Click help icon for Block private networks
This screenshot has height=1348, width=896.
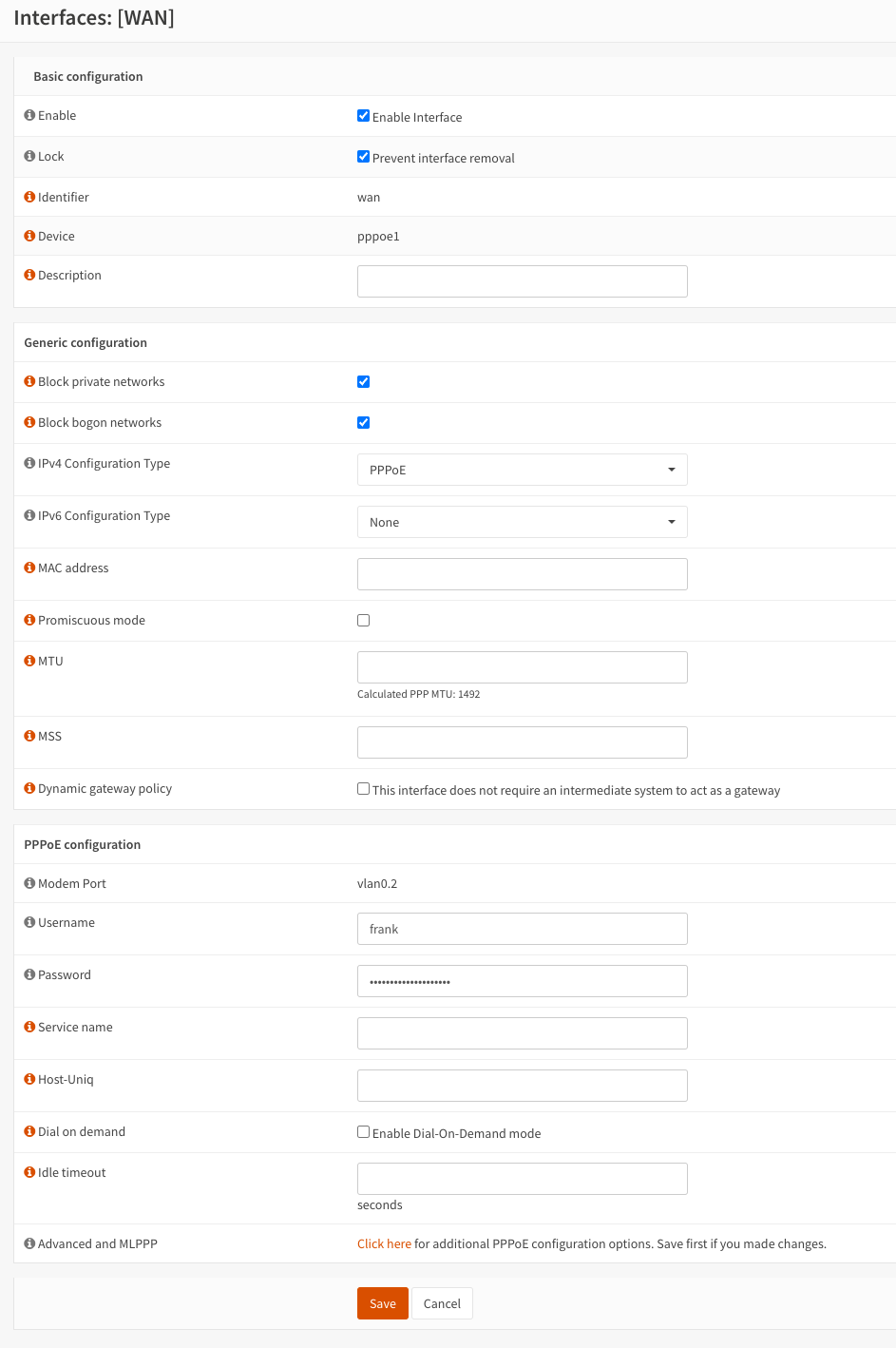click(x=29, y=381)
